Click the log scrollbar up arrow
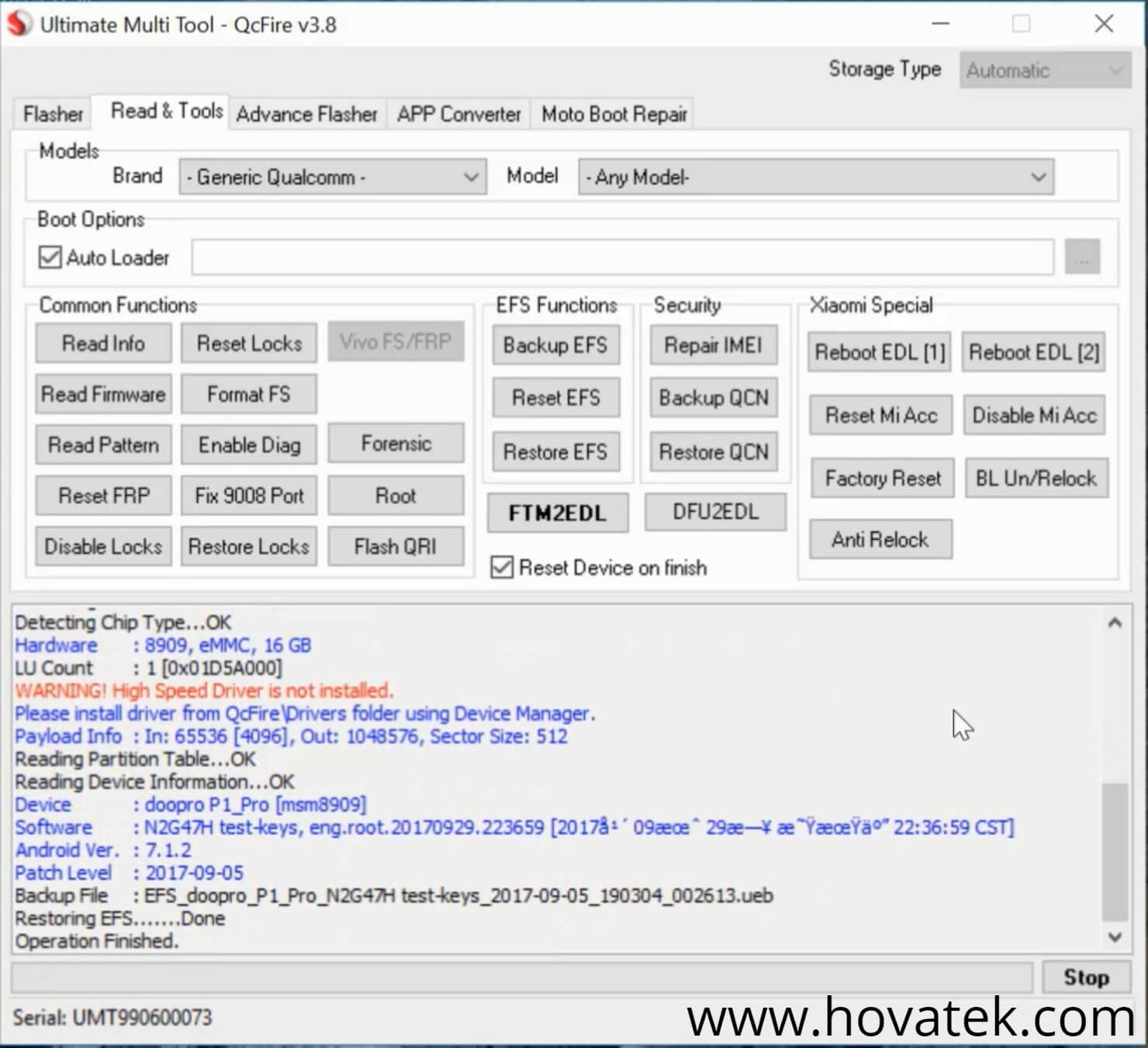The height and width of the screenshot is (1048, 1148). tap(1115, 623)
